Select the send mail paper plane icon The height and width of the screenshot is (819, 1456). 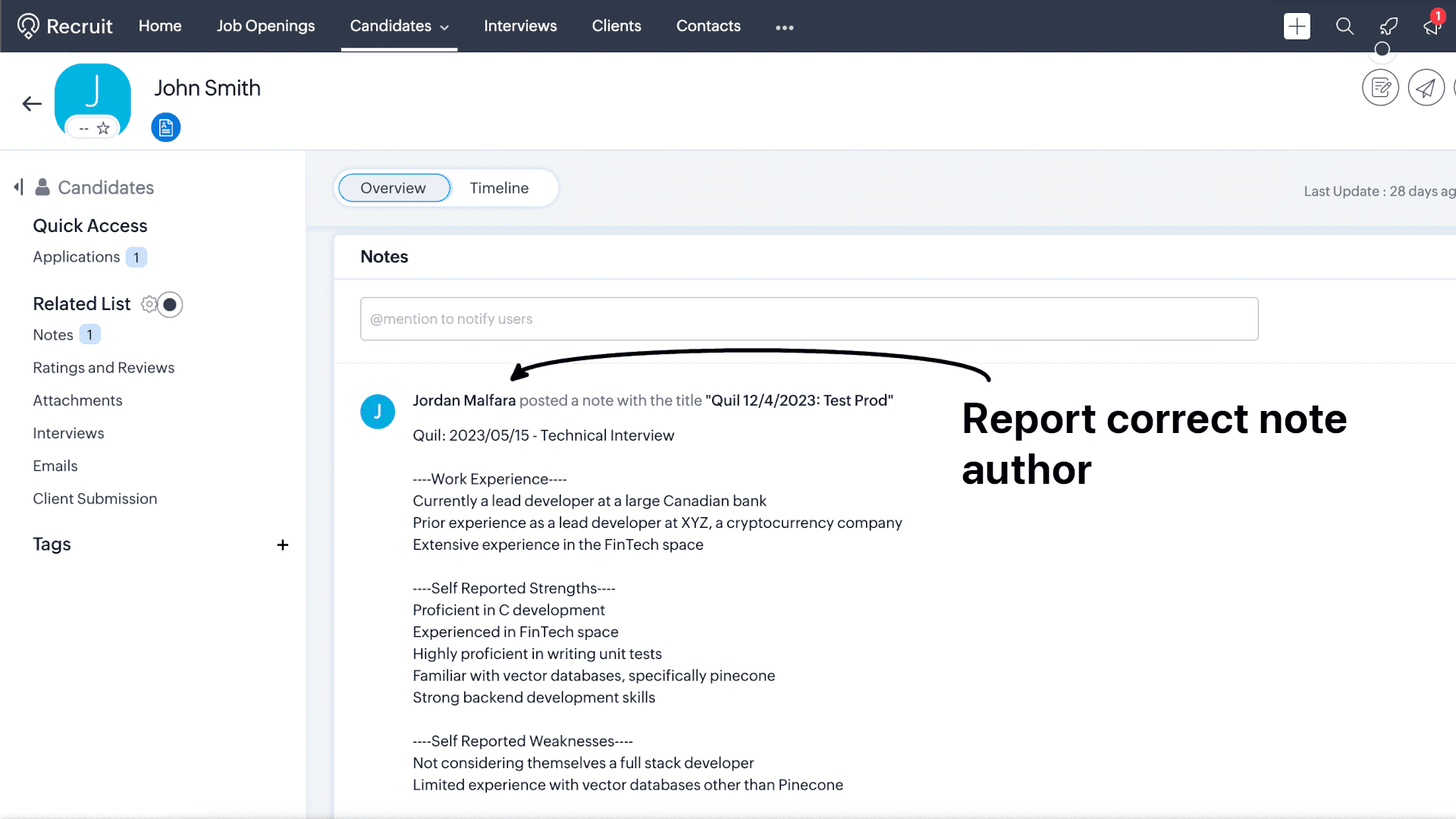tap(1425, 87)
